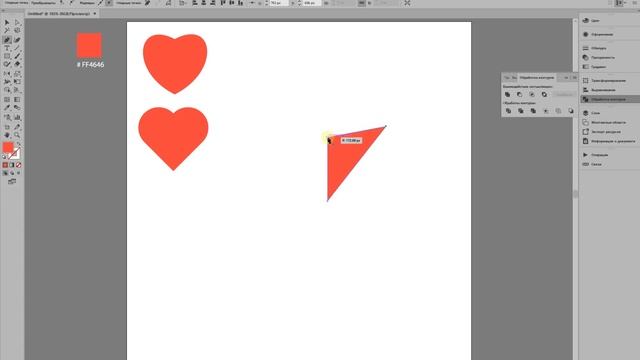Click Merge pathfinder icon

(x=533, y=111)
